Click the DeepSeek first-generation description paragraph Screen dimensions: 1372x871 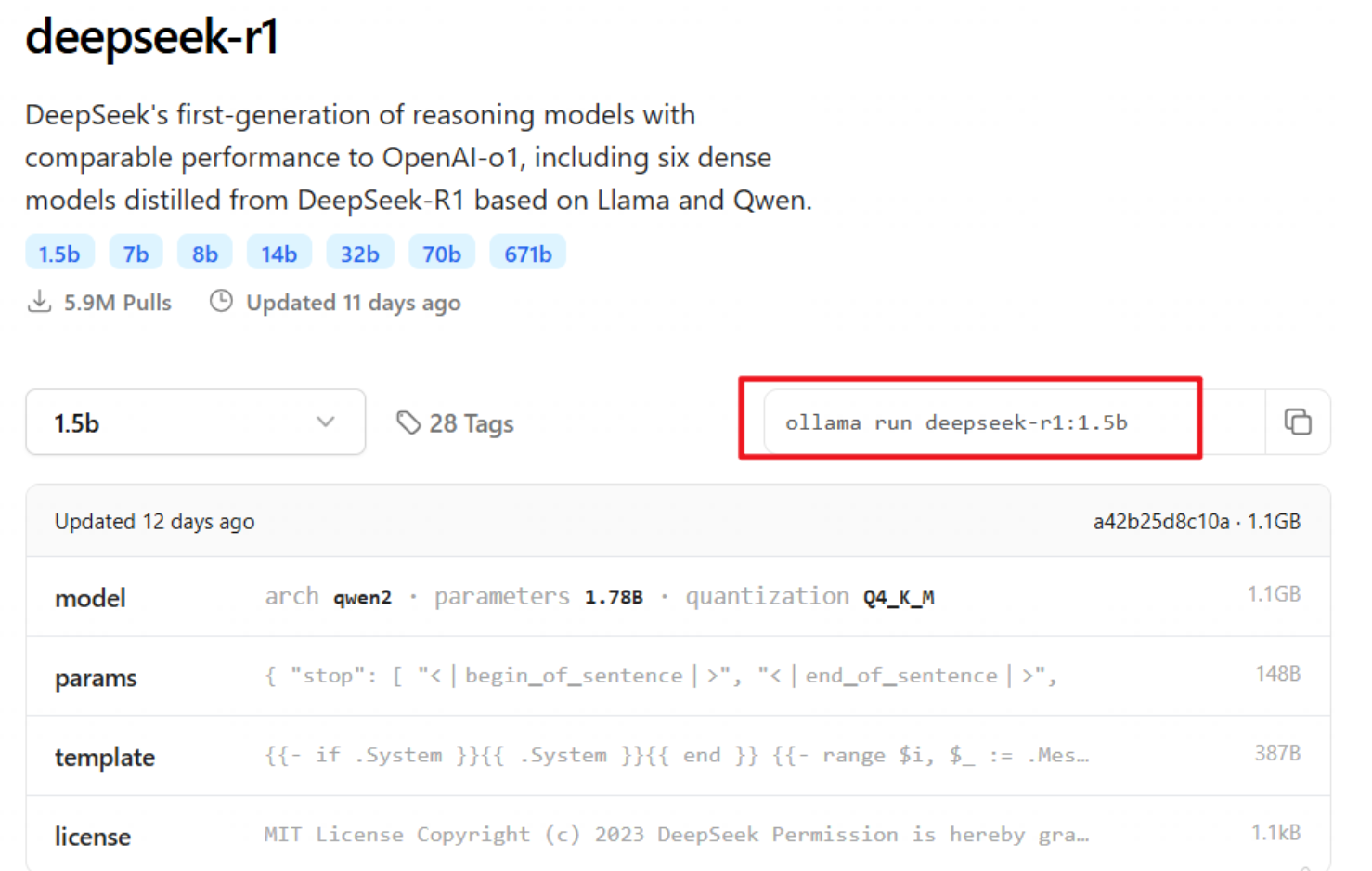[419, 158]
